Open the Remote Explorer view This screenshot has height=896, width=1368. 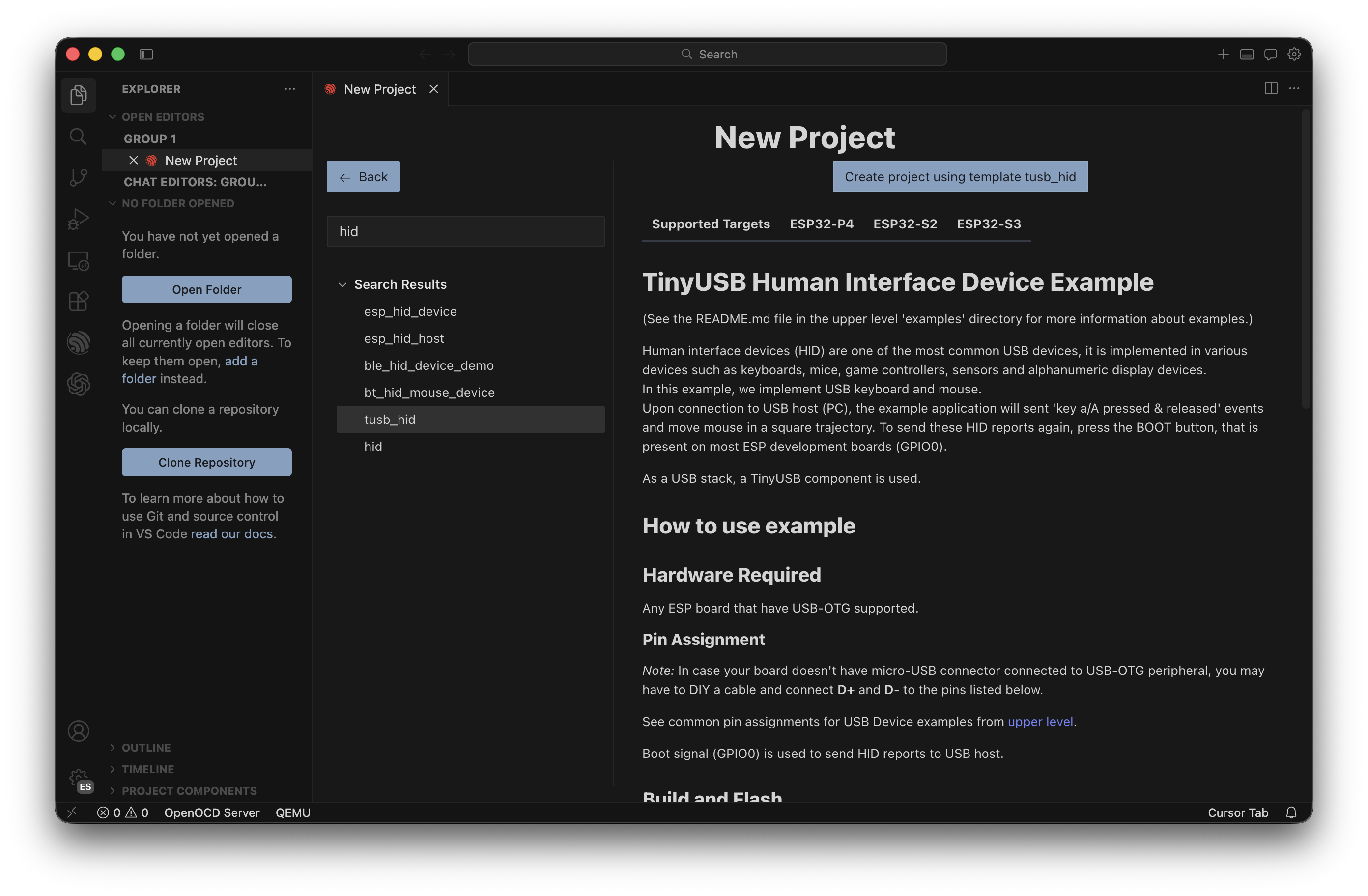click(x=78, y=261)
